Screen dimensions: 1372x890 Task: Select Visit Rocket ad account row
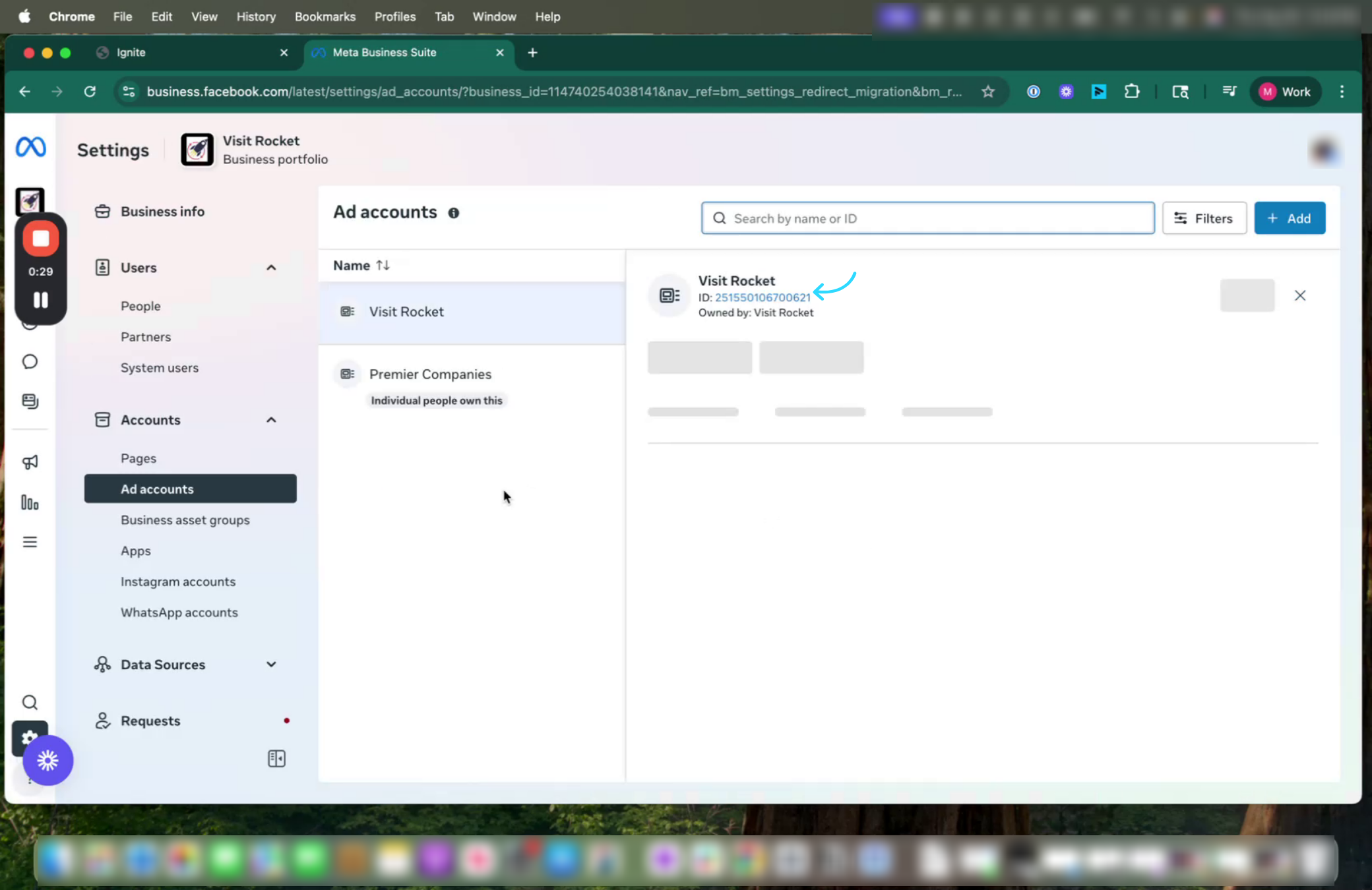pos(472,312)
